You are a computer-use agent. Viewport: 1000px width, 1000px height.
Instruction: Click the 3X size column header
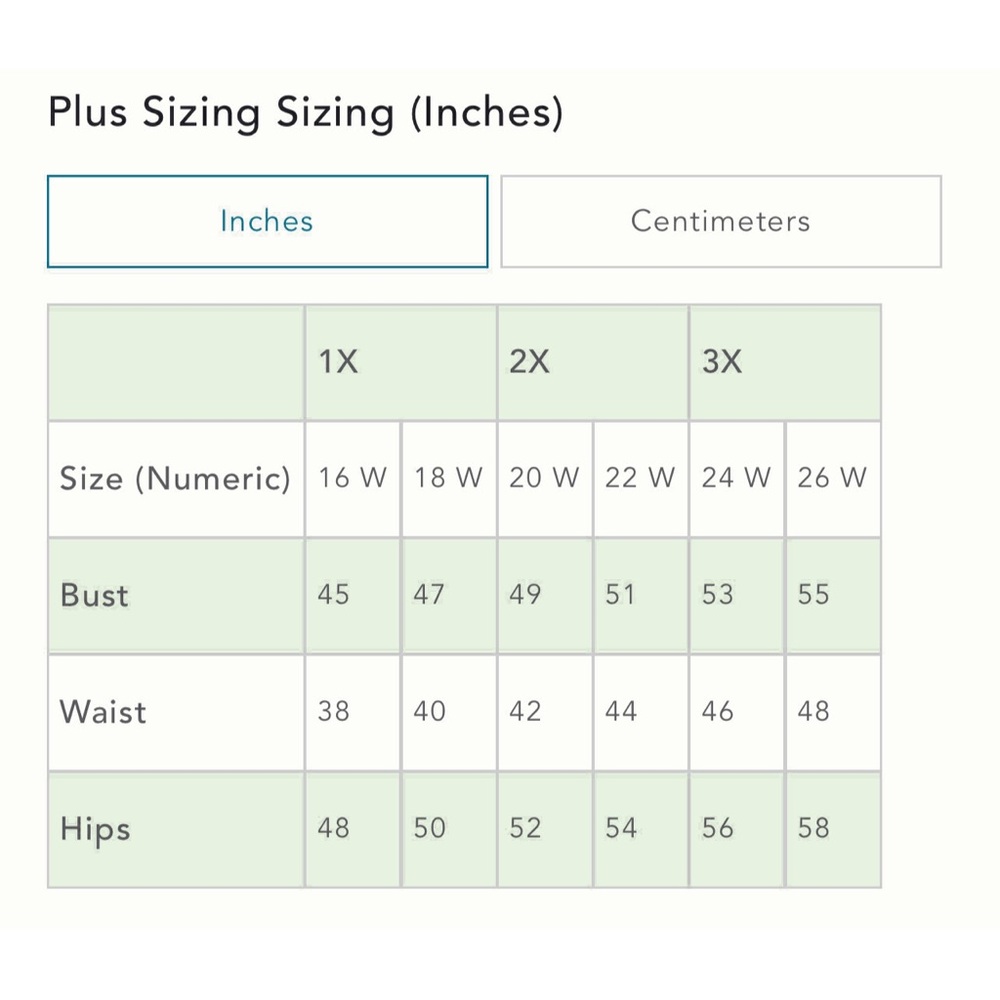point(784,362)
